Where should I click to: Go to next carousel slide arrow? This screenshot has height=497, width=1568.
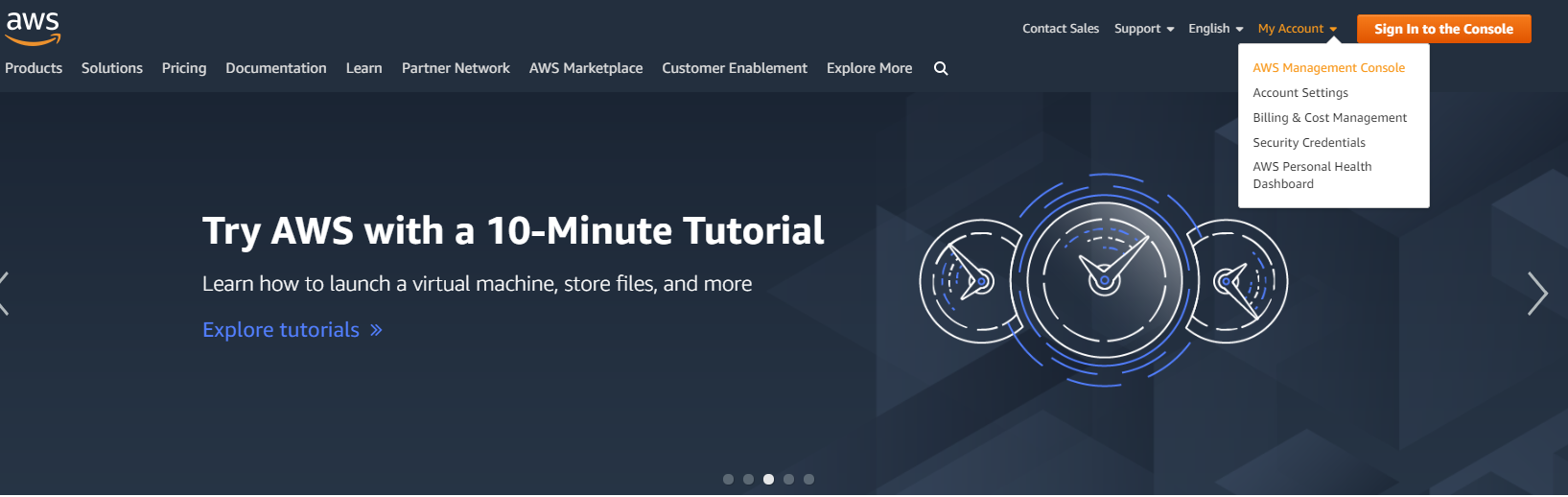1537,294
